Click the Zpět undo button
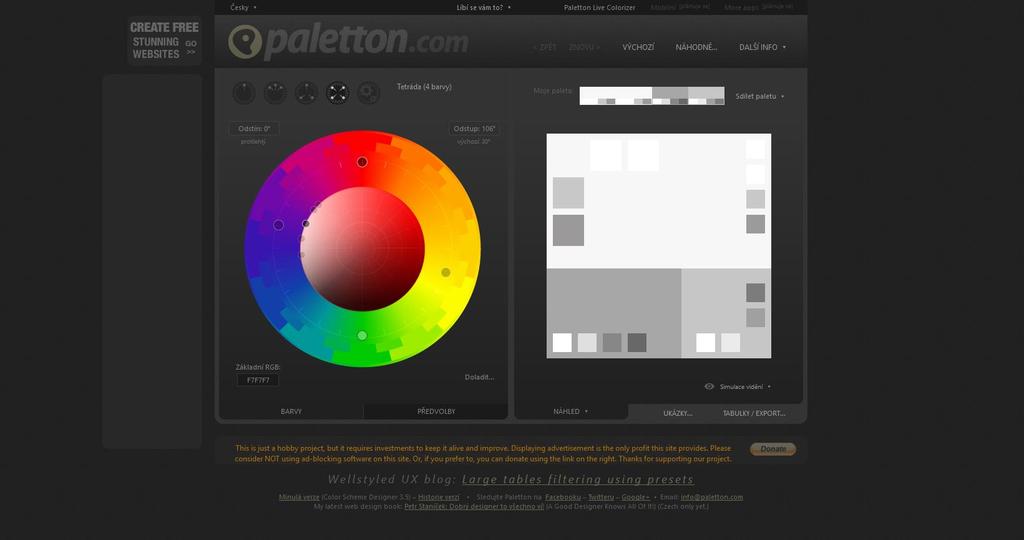This screenshot has height=540, width=1024. pos(545,47)
